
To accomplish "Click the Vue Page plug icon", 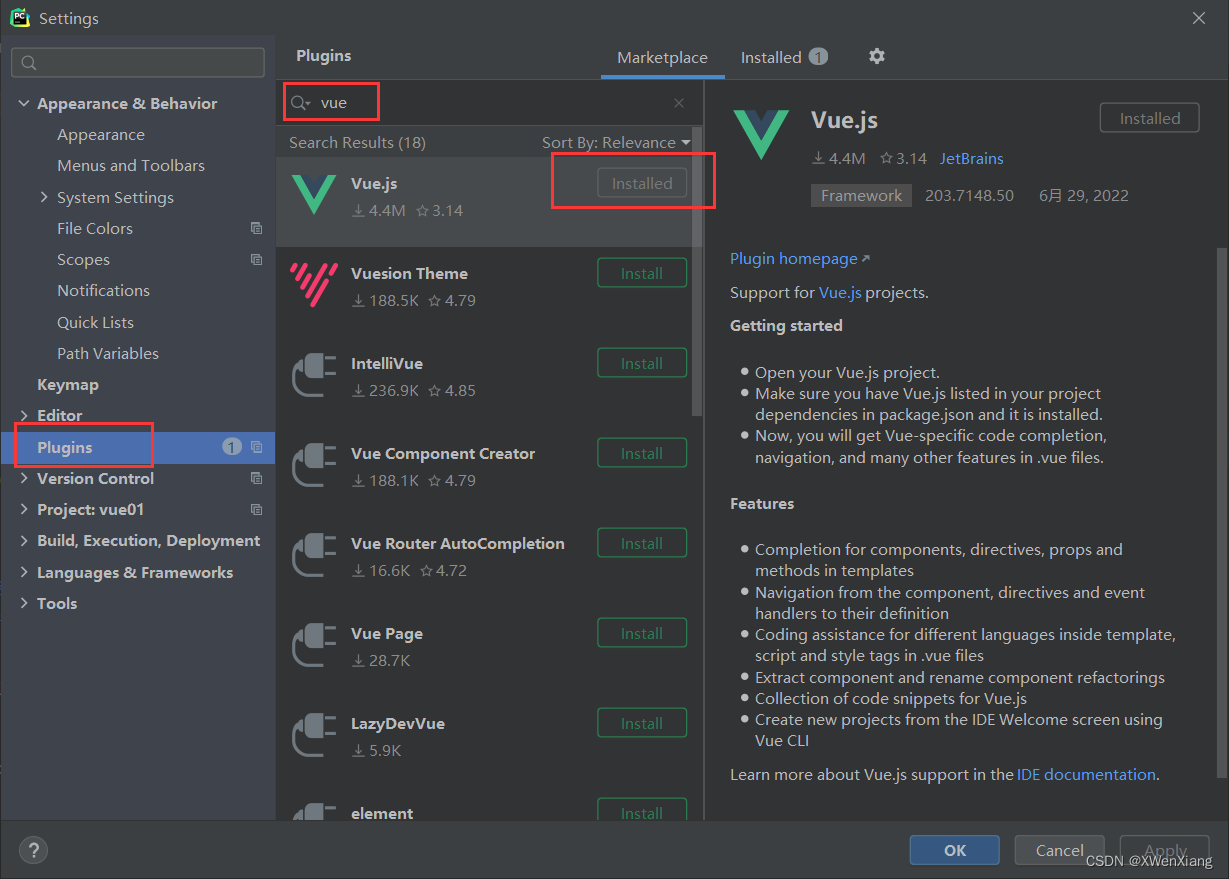I will tap(313, 644).
